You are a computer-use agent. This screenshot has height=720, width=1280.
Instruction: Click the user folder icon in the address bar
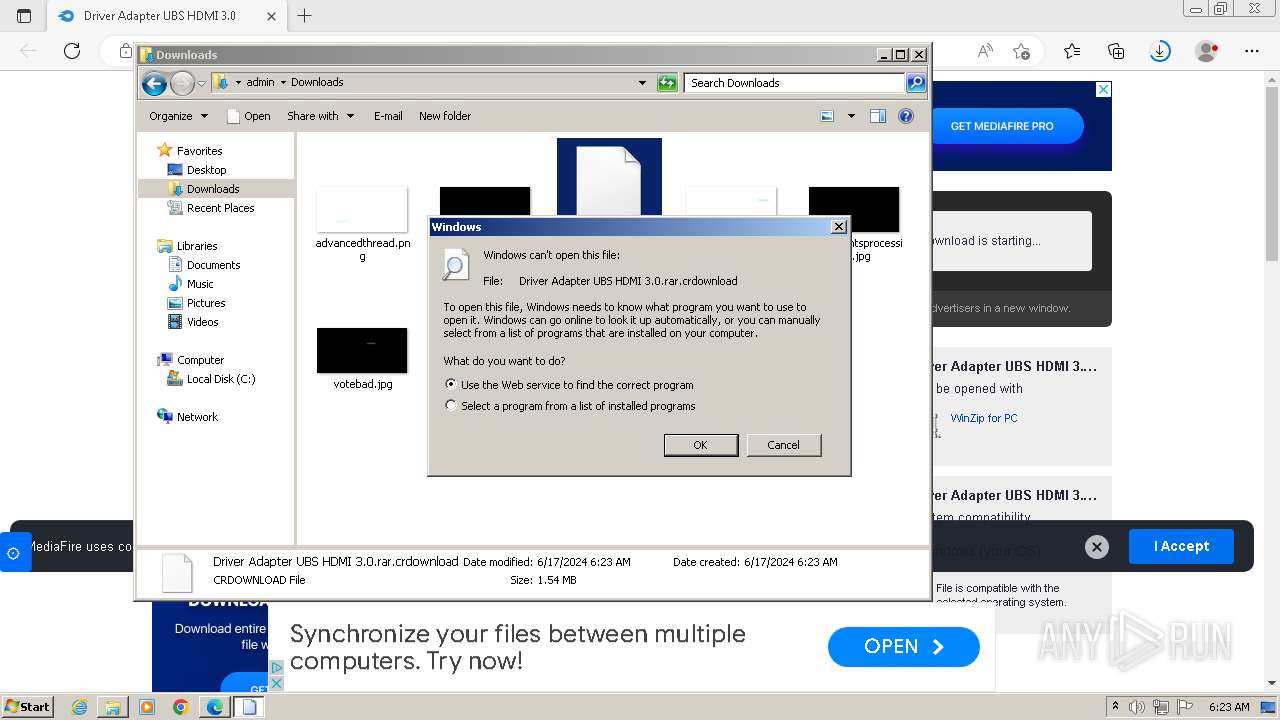(x=221, y=82)
